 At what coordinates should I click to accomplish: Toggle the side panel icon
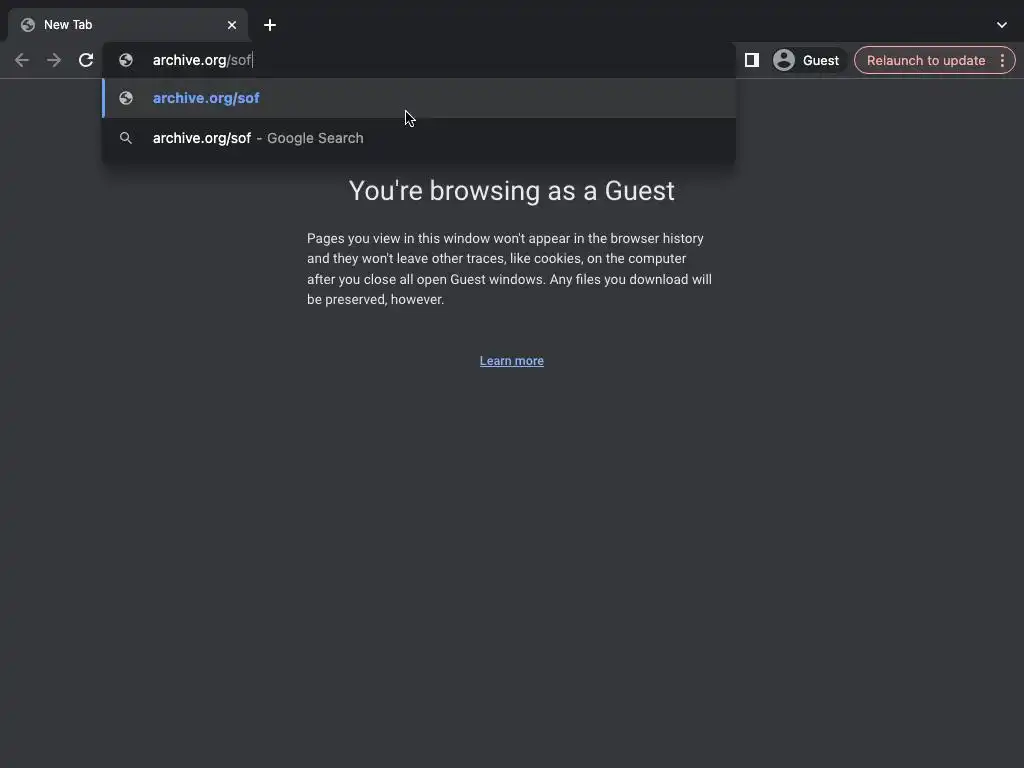752,60
